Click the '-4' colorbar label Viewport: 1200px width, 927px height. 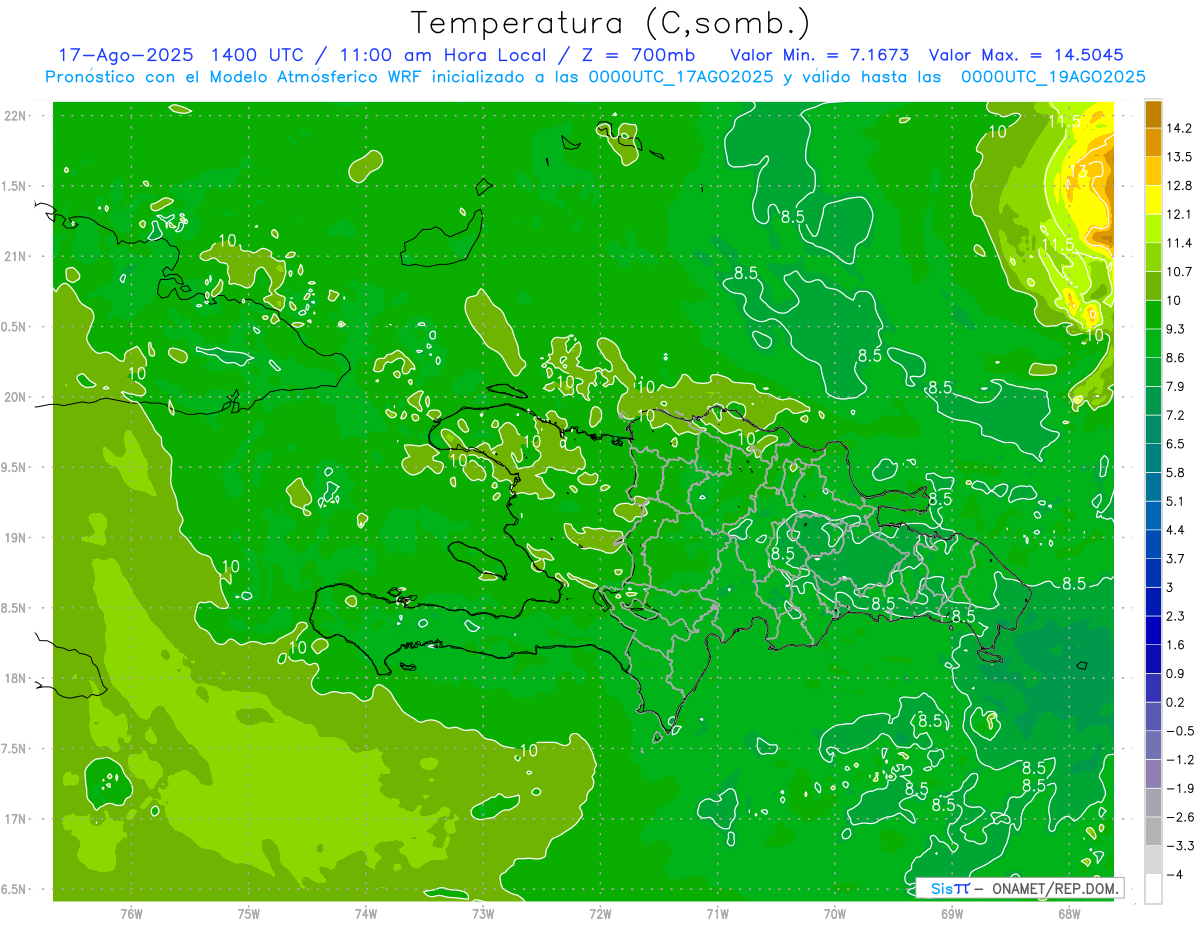tap(1175, 875)
